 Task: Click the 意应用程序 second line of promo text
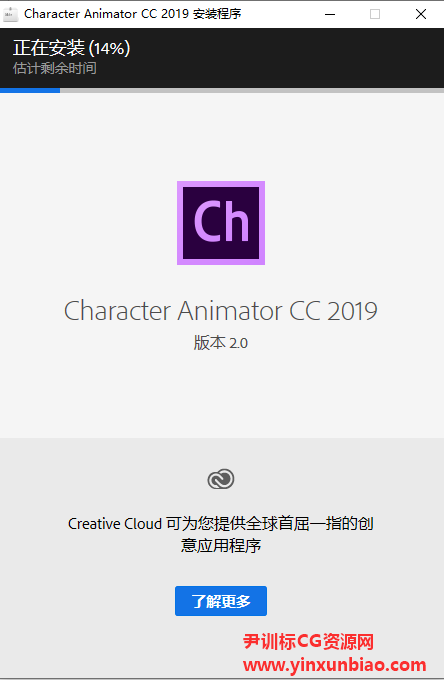tap(221, 545)
